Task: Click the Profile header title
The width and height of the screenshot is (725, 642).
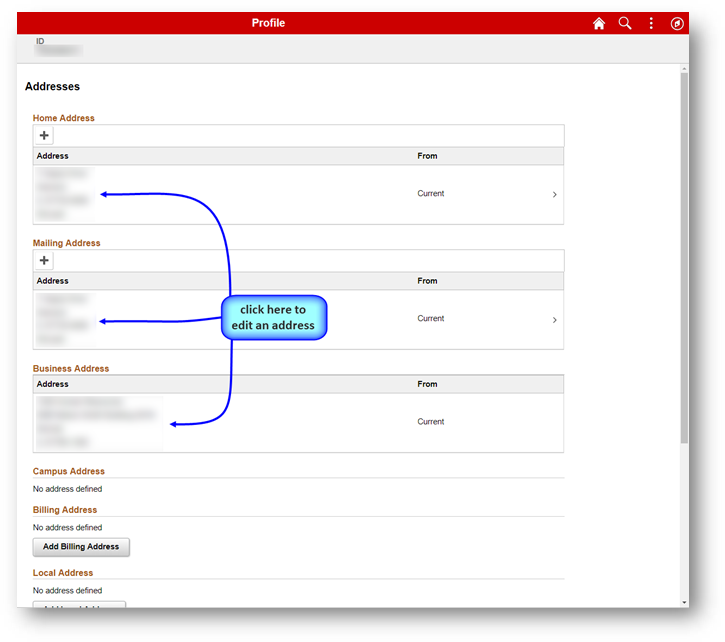Action: [x=268, y=23]
